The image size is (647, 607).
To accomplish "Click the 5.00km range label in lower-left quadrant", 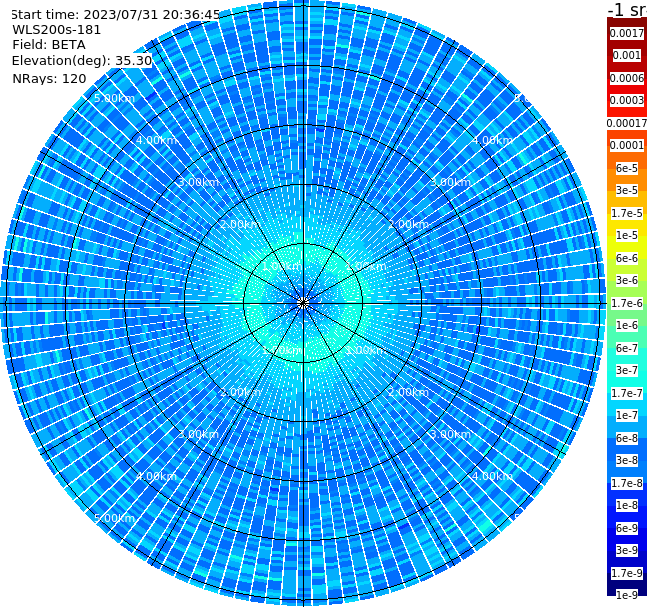I will pyautogui.click(x=114, y=518).
